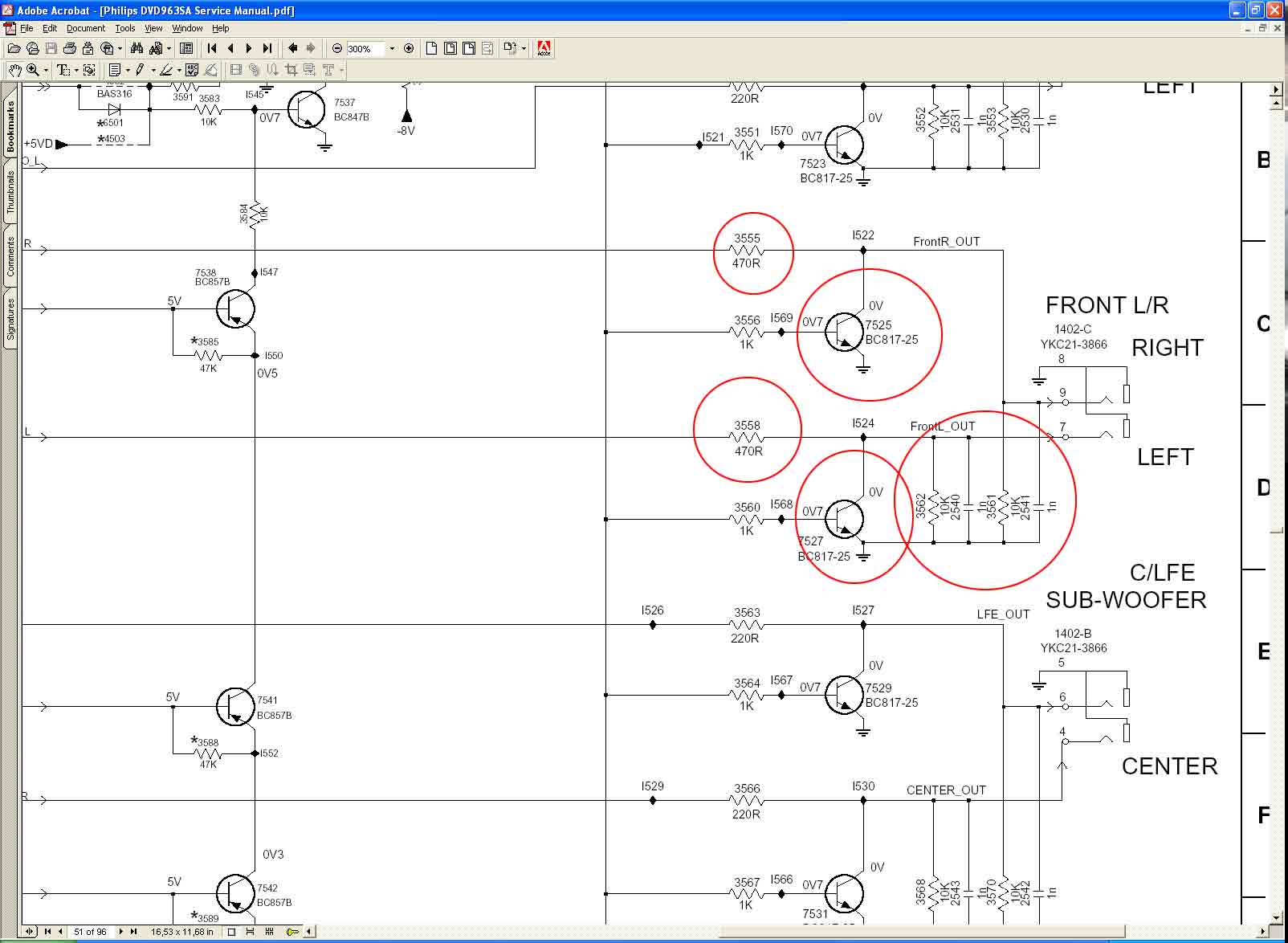Click the Rotate View icon
Screen dimensions: 1288x943
click(510, 48)
